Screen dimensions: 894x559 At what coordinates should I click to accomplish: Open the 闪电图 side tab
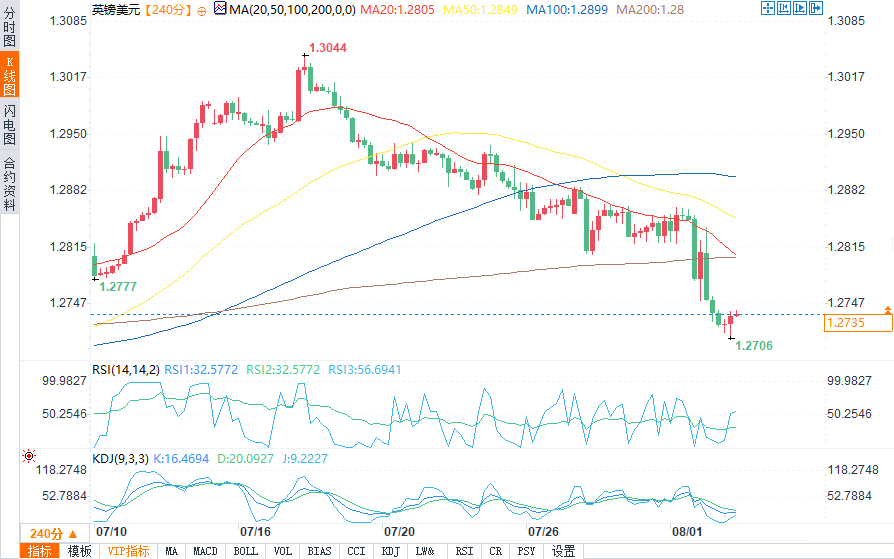pos(9,124)
